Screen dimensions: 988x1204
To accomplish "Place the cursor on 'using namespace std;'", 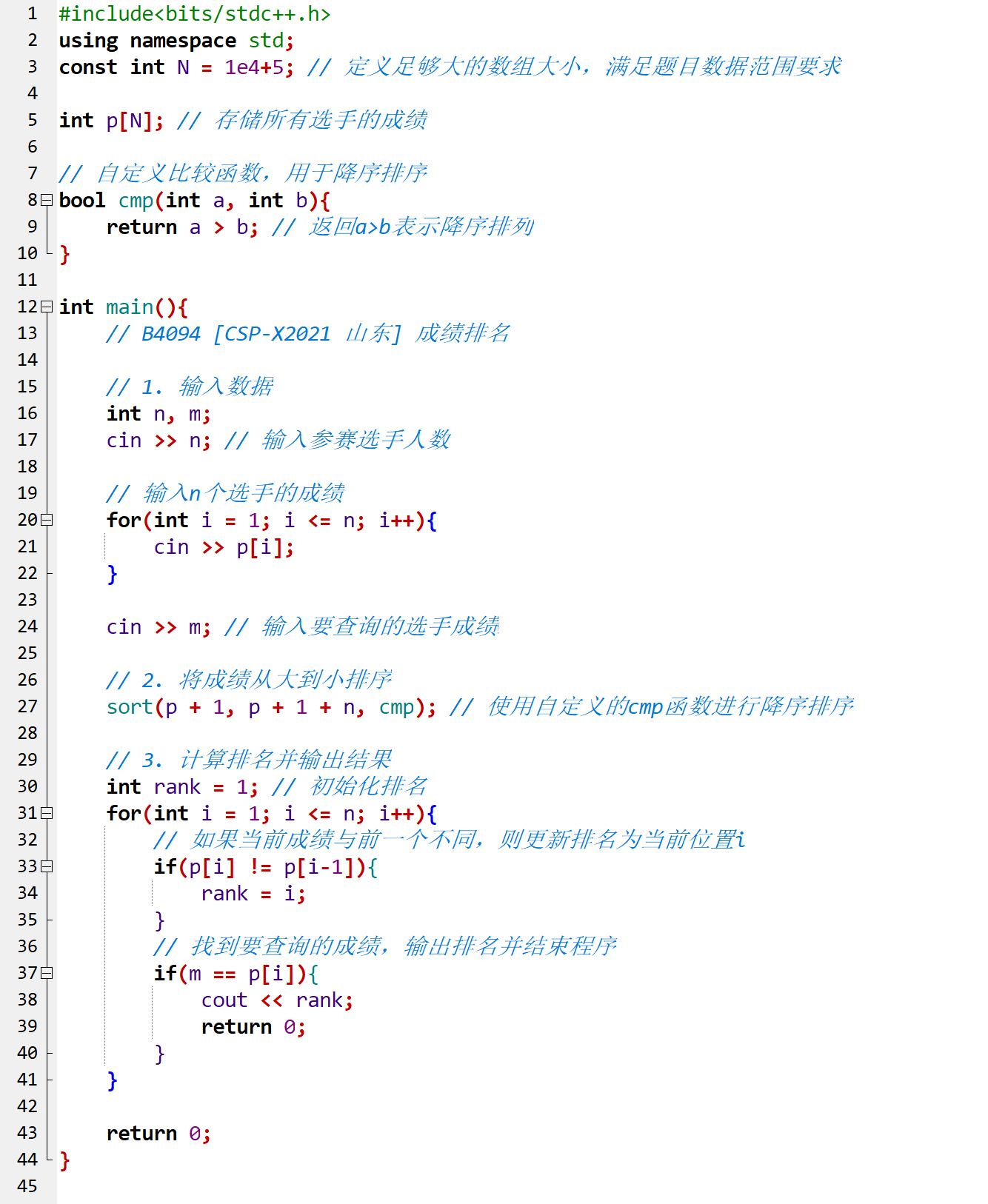I will [176, 41].
